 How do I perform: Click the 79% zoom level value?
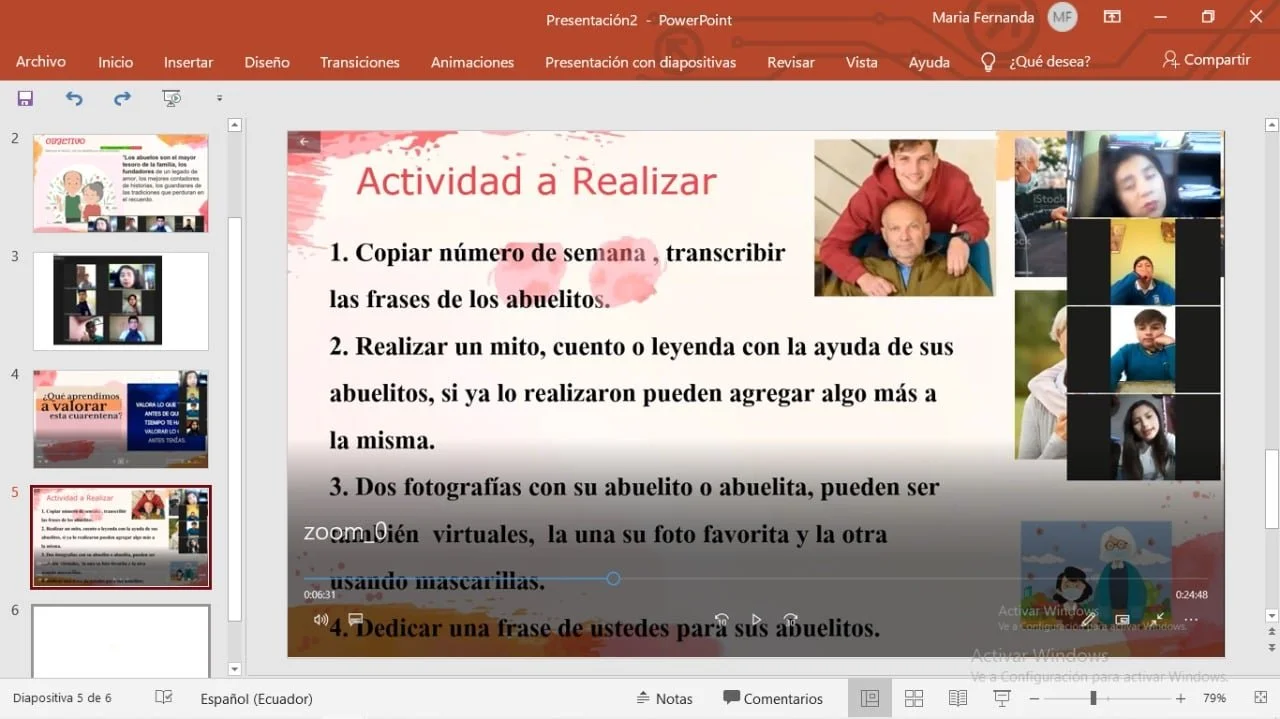1215,698
